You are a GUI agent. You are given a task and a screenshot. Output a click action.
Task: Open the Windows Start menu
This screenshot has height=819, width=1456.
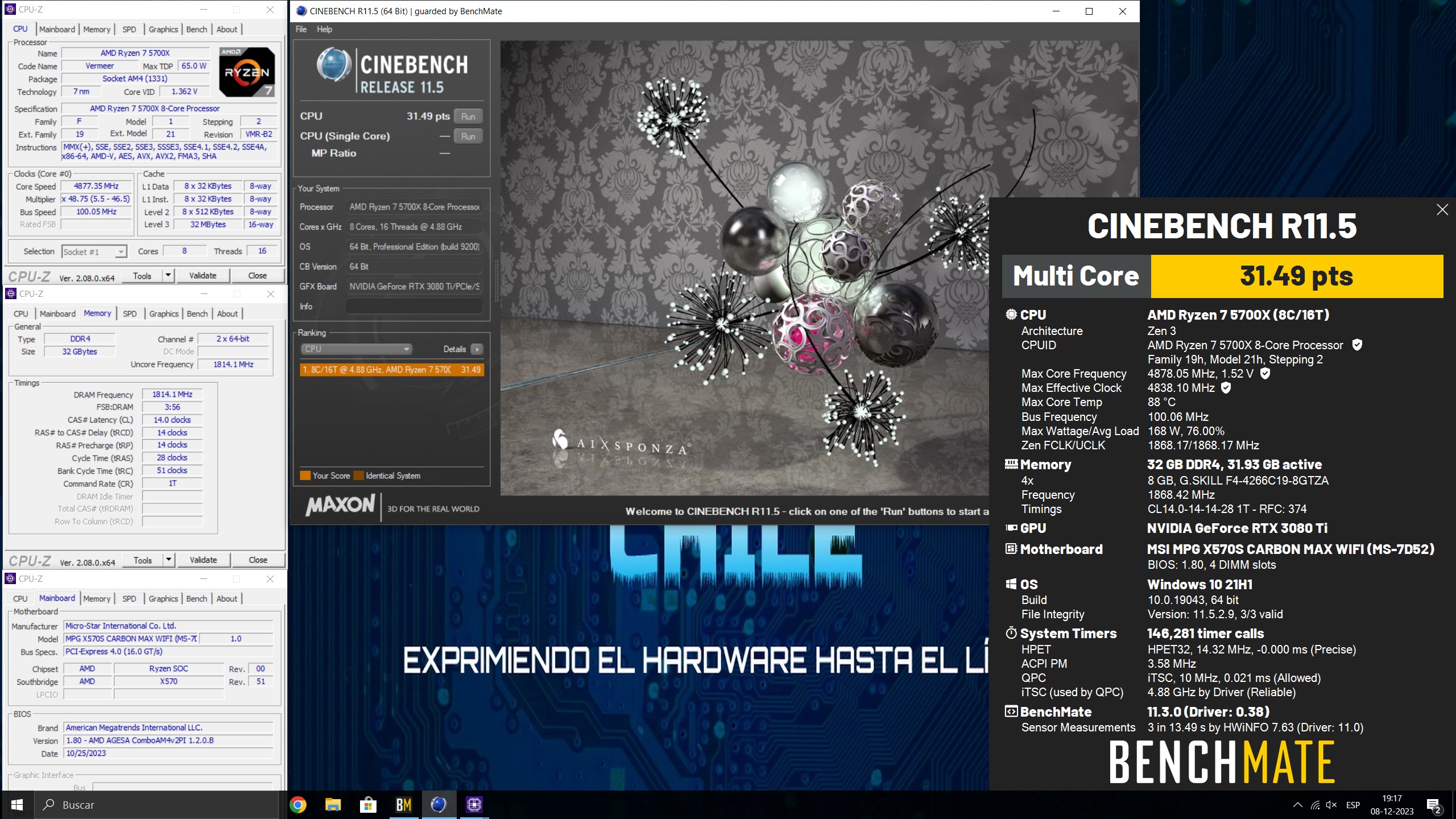pos(17,805)
